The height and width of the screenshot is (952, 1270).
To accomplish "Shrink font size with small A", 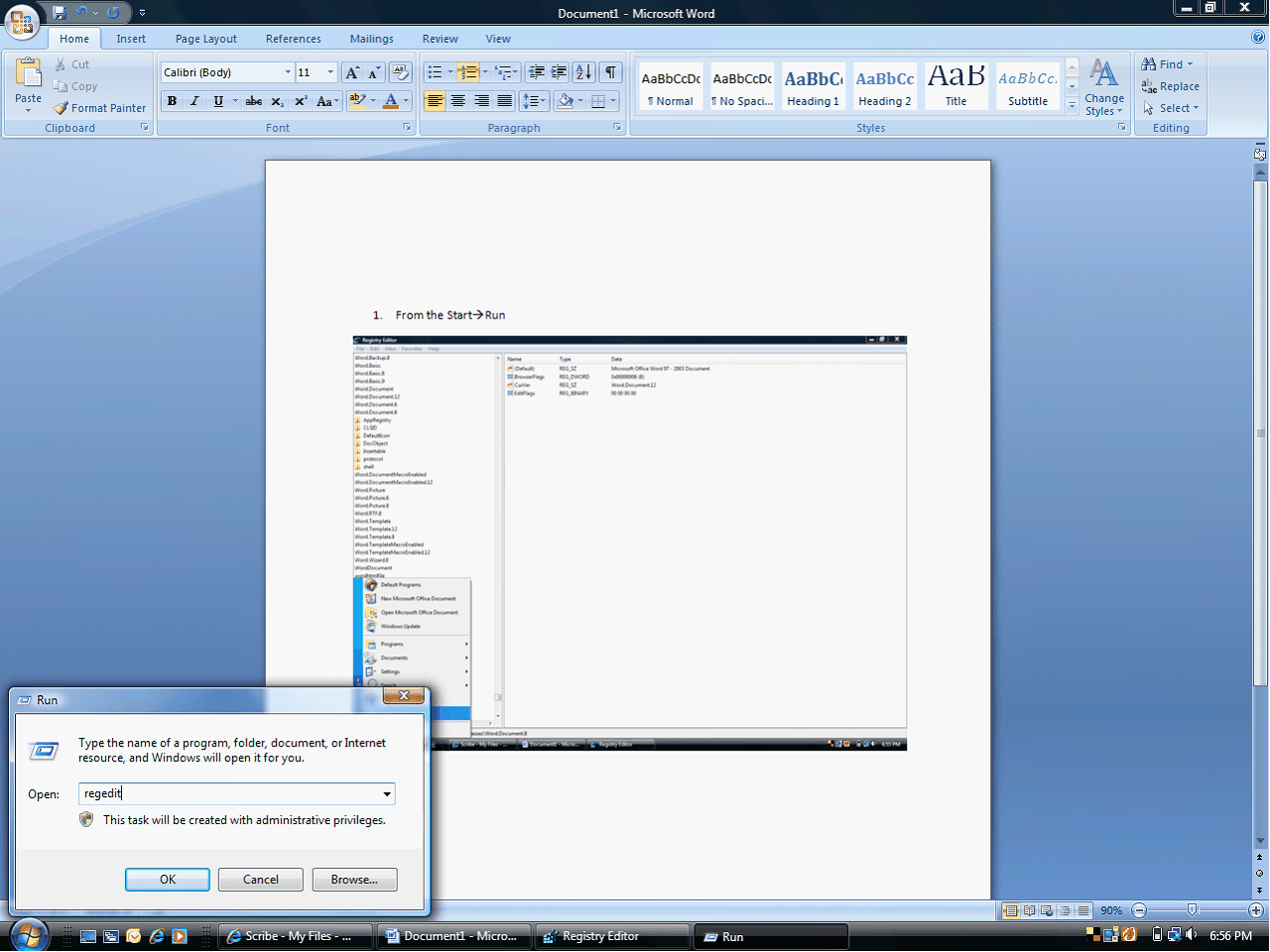I will [374, 72].
